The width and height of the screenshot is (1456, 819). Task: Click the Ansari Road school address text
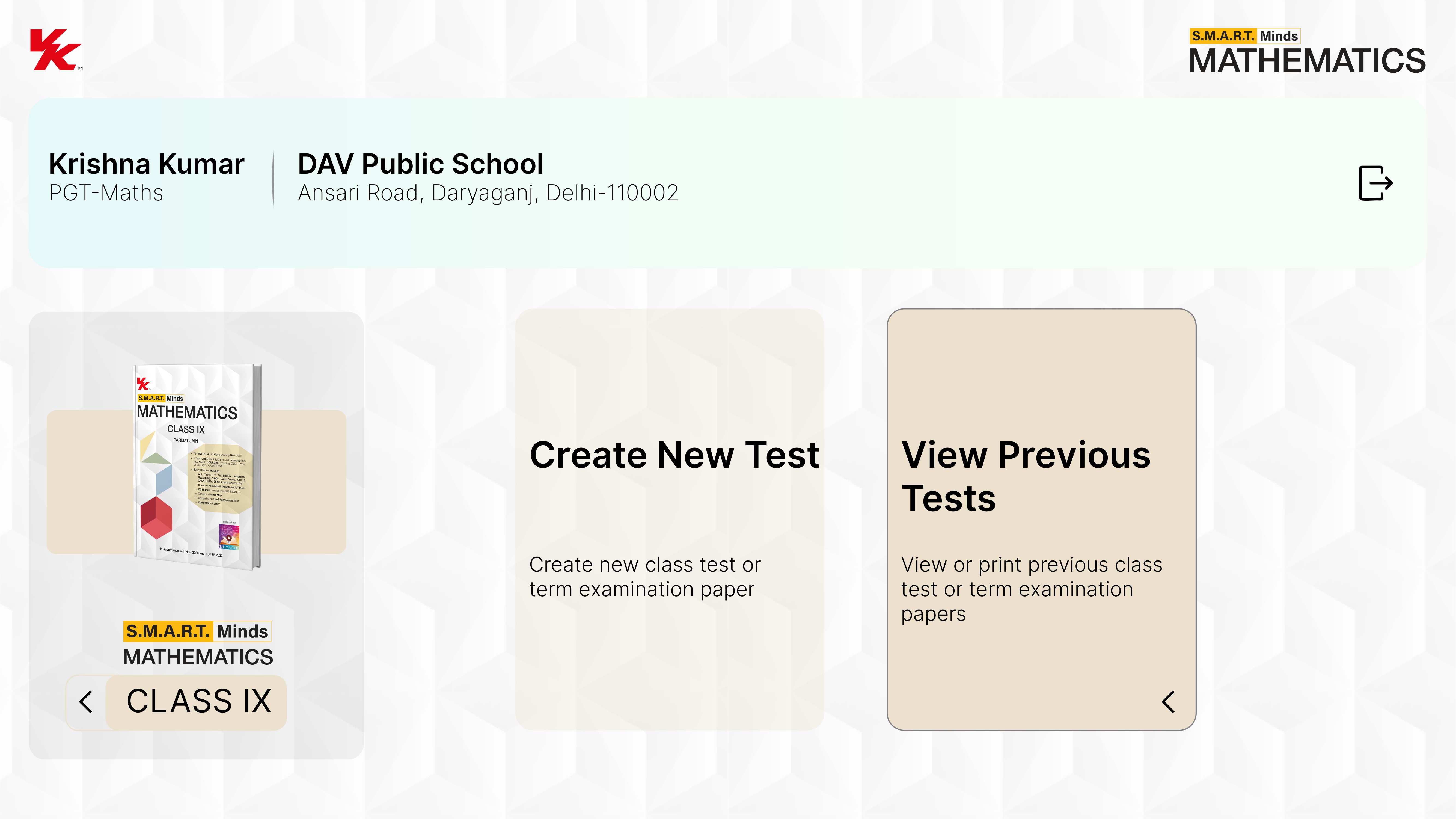(488, 193)
